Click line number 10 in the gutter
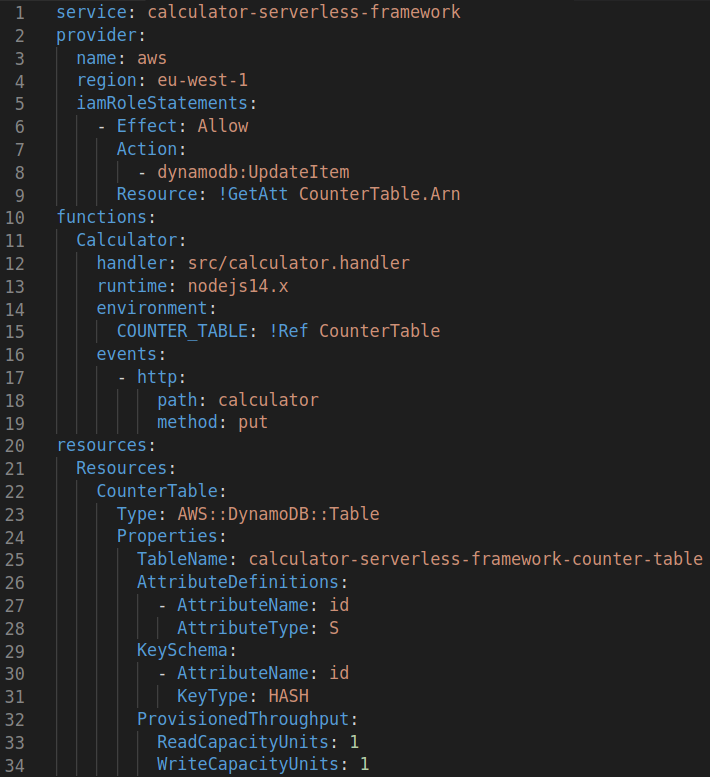This screenshot has width=710, height=777. [14, 218]
